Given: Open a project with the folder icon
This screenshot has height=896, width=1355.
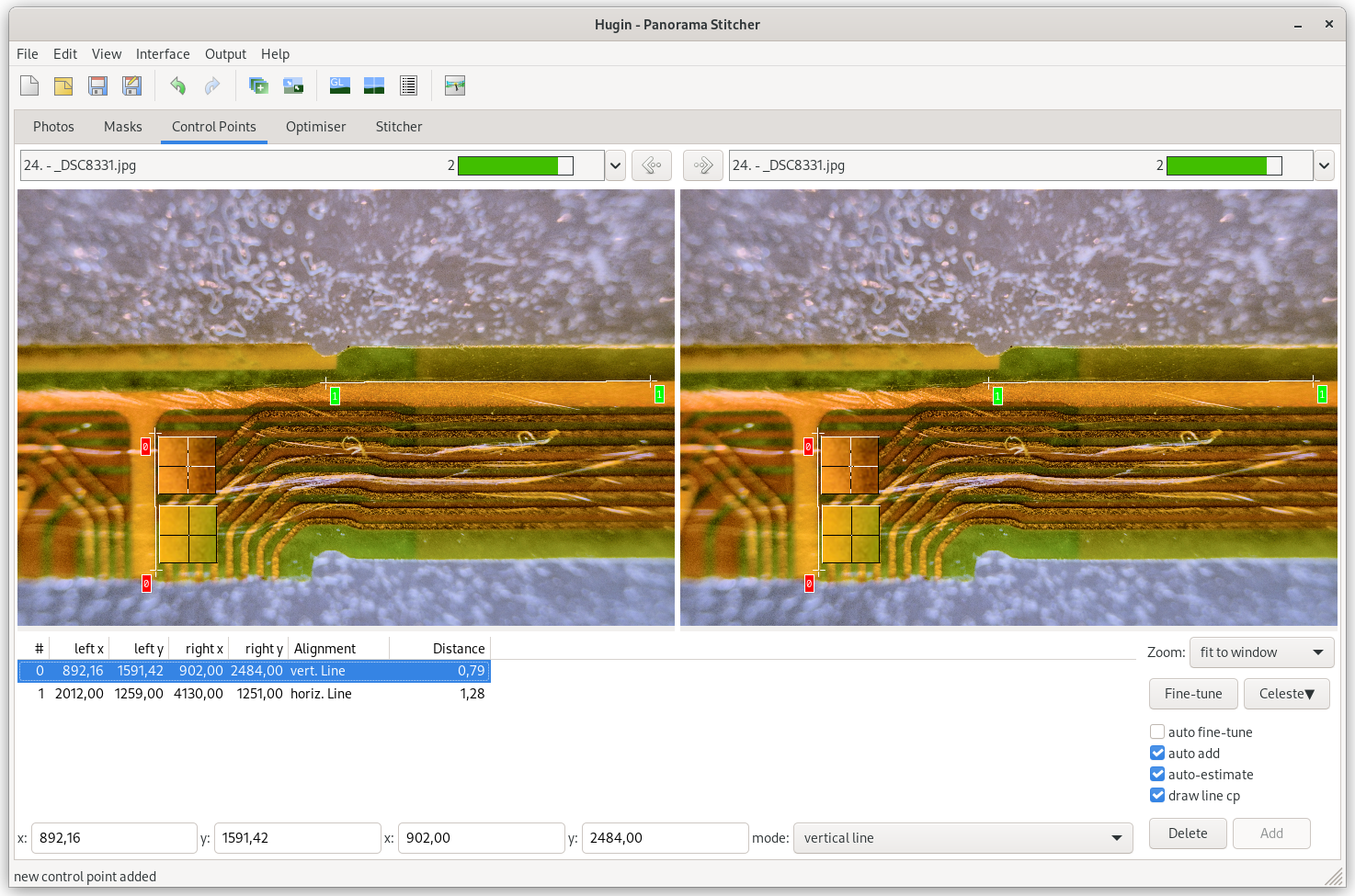Looking at the screenshot, I should (63, 85).
